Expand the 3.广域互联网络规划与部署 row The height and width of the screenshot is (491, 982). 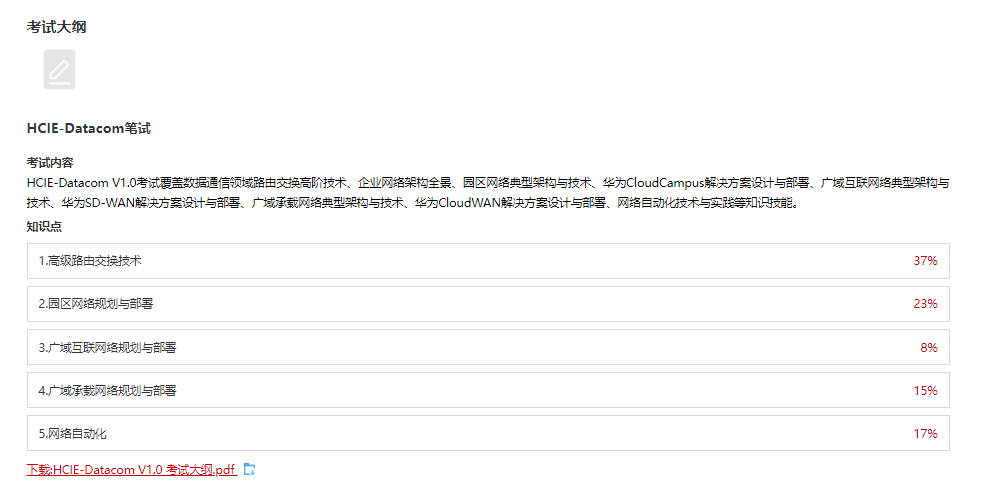pos(488,347)
